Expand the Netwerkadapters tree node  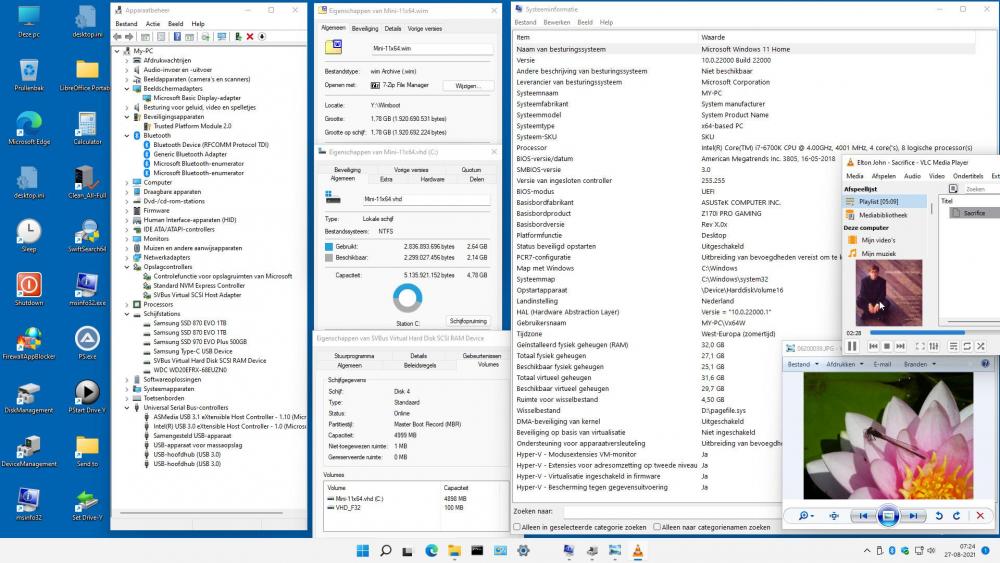pos(127,257)
